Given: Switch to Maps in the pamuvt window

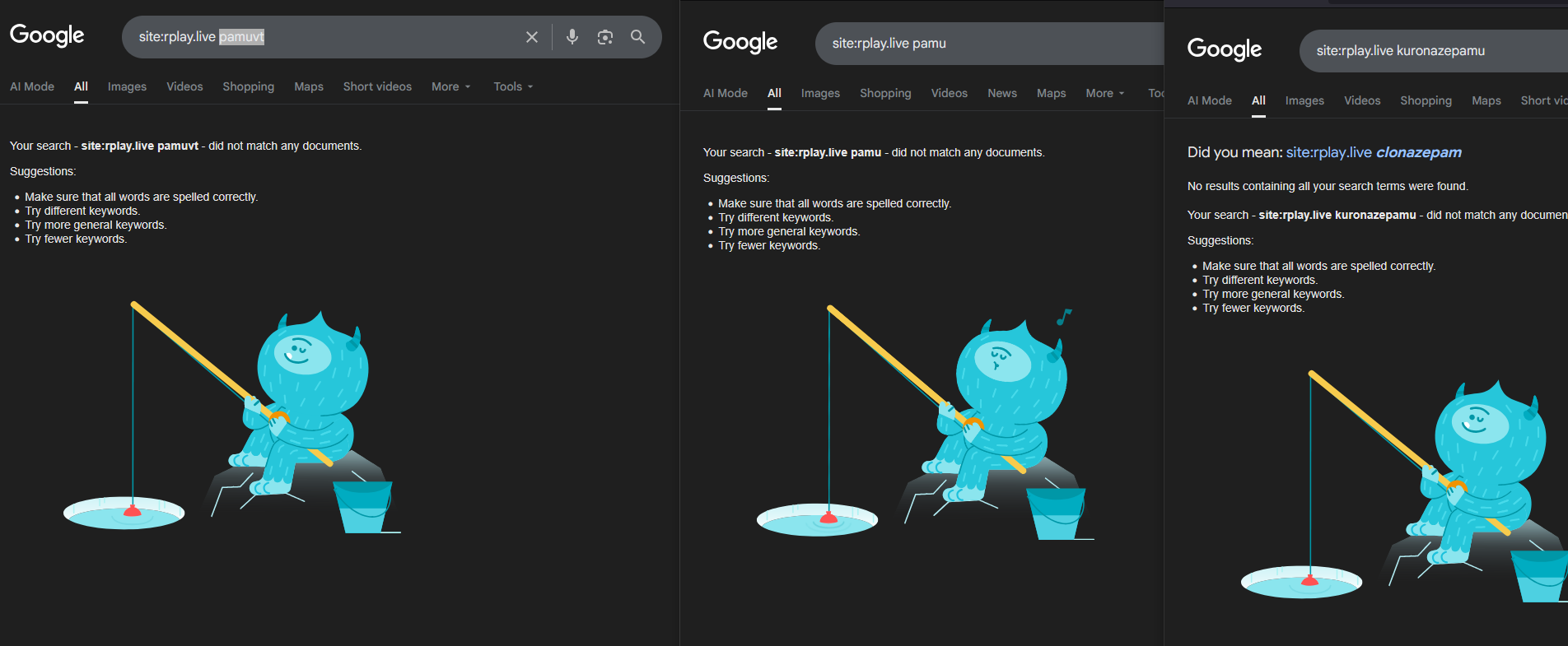Looking at the screenshot, I should [309, 86].
